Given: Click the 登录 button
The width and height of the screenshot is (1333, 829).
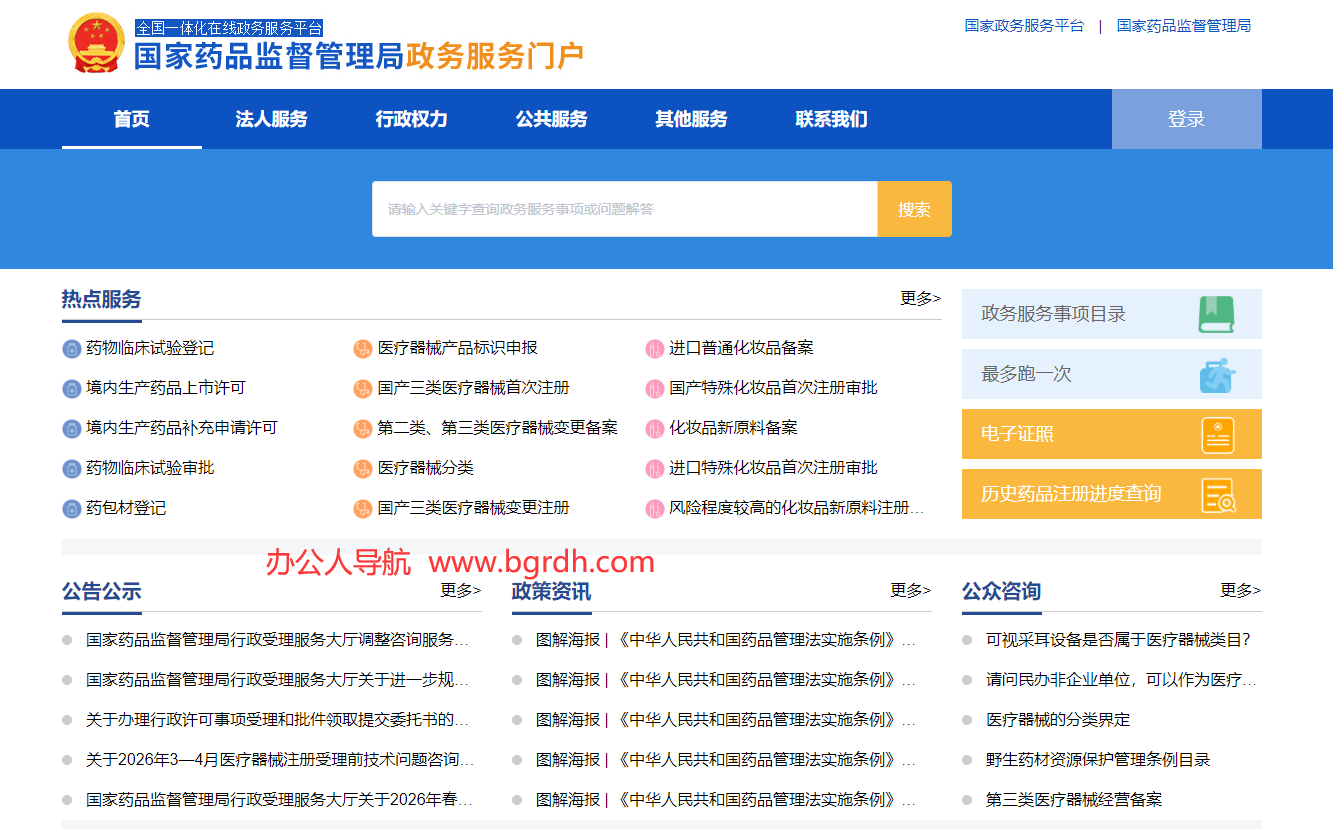Looking at the screenshot, I should pyautogui.click(x=1187, y=119).
